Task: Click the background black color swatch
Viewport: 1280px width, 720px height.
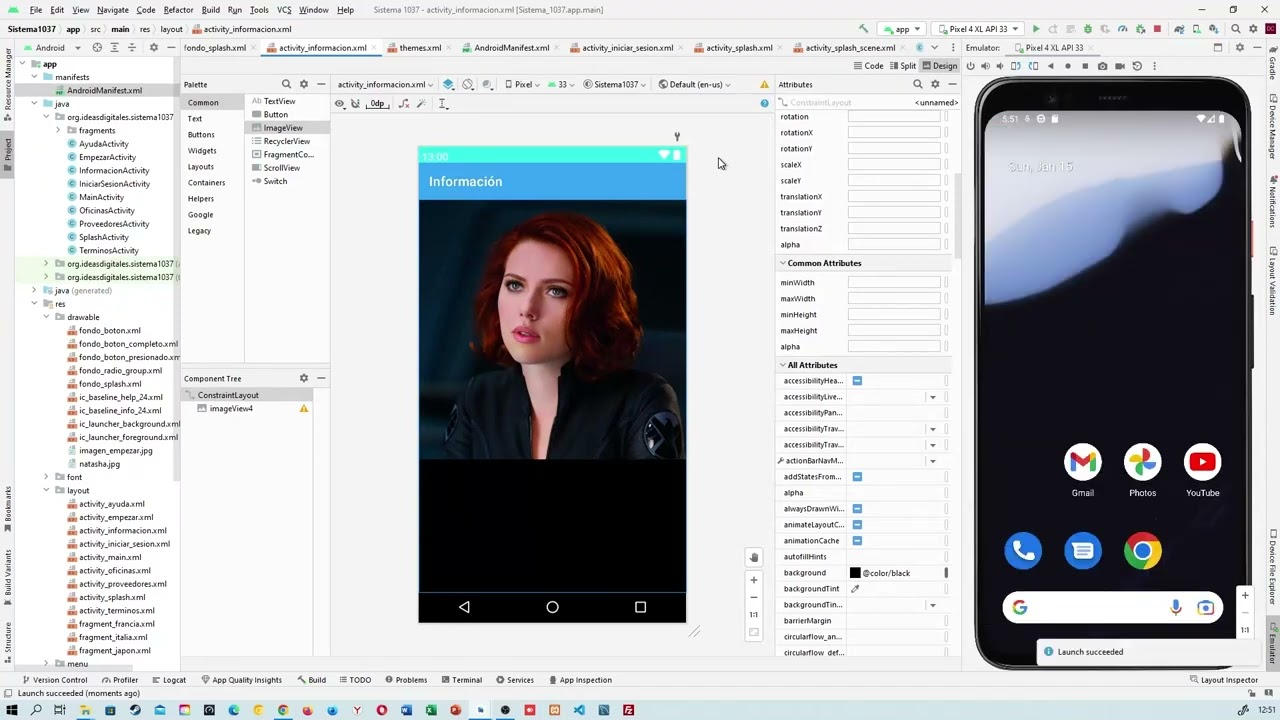Action: (x=855, y=573)
